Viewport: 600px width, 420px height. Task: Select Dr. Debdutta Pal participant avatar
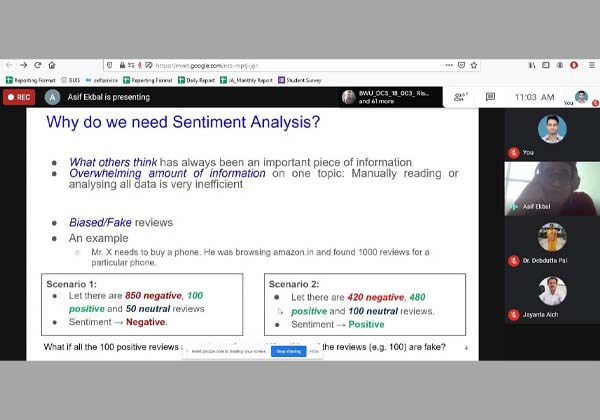tap(552, 237)
